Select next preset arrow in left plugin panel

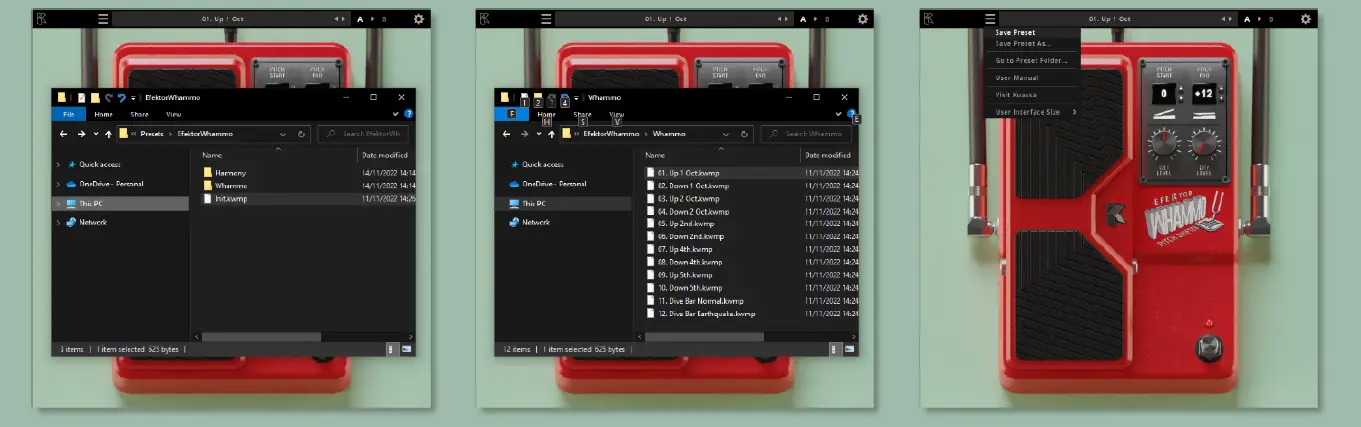[344, 18]
